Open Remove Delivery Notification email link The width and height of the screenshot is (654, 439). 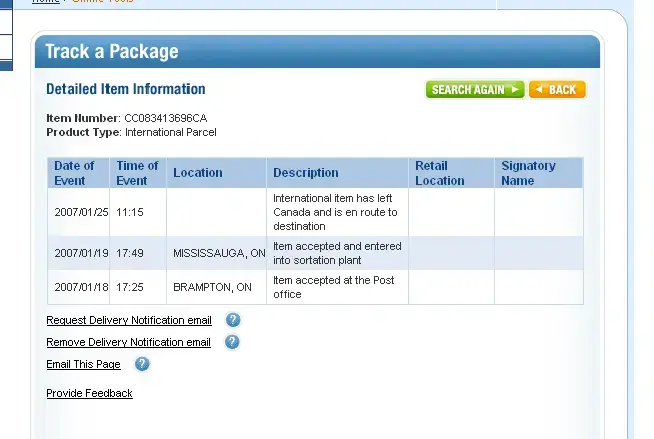[x=128, y=342]
